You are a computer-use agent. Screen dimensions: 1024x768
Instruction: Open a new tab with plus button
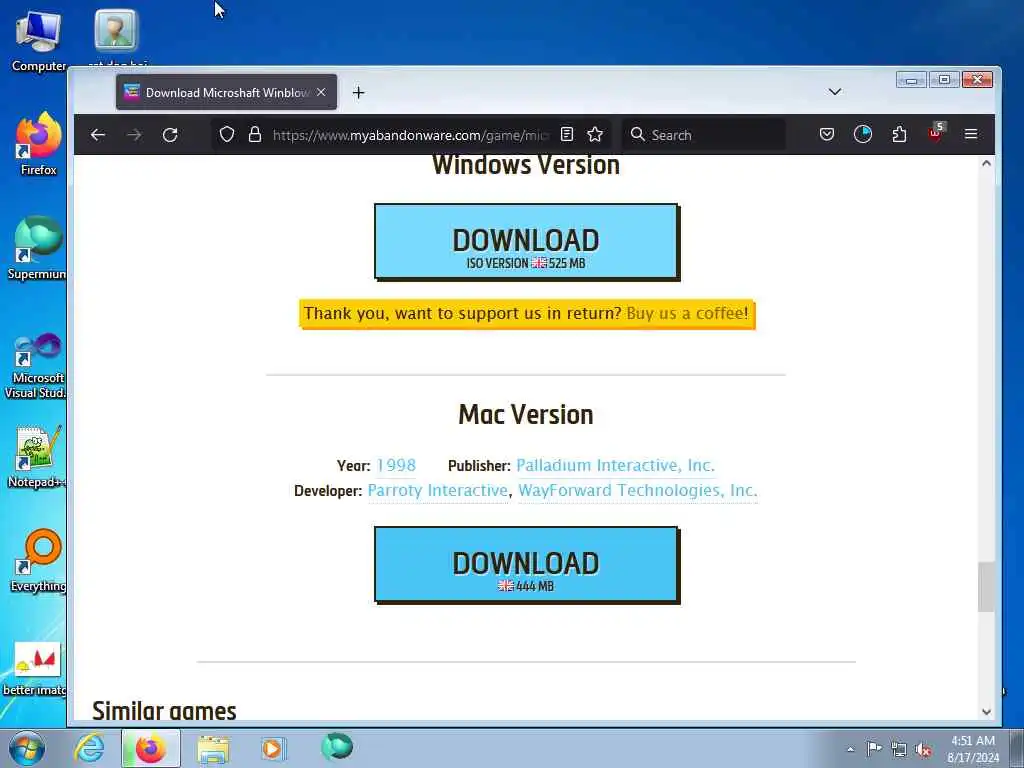(x=358, y=93)
